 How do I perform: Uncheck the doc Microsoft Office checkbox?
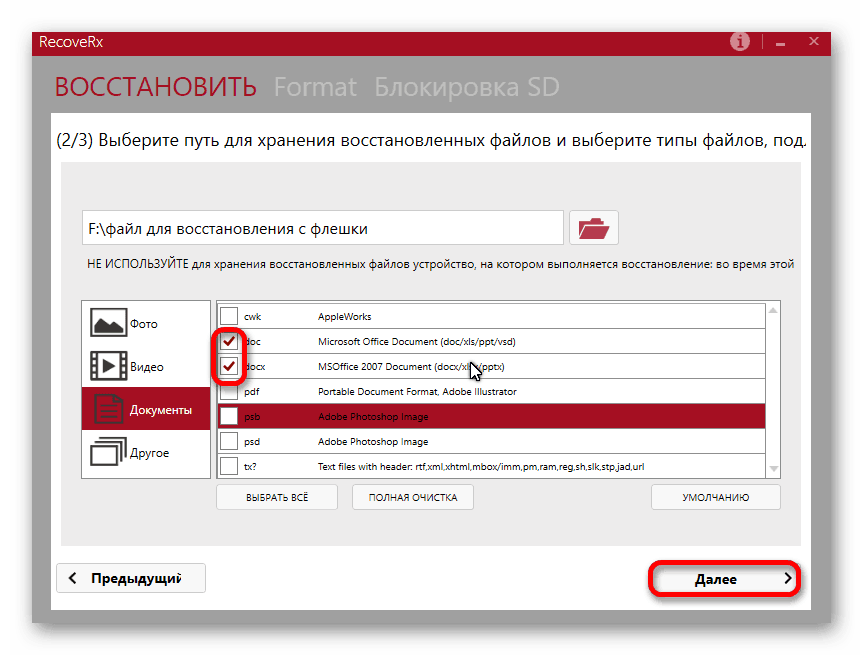click(229, 341)
